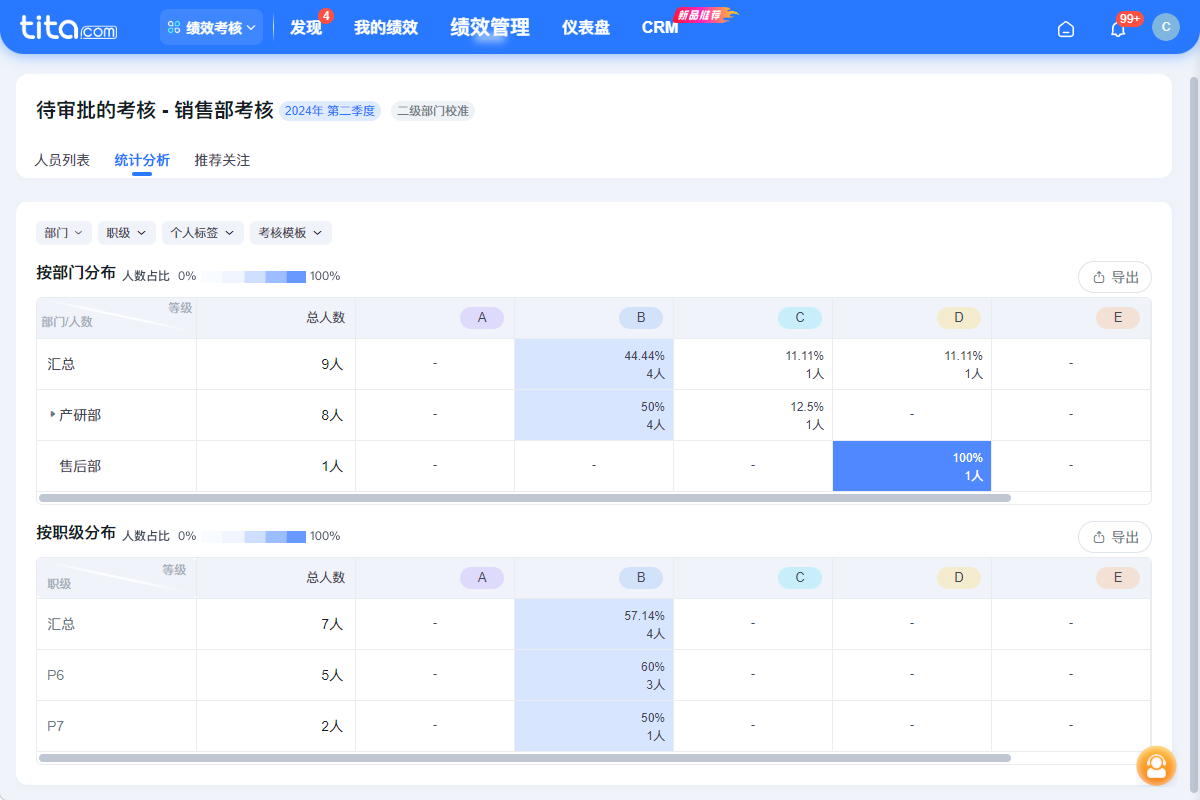
Task: Click grade A badge in department table
Action: click(x=482, y=318)
